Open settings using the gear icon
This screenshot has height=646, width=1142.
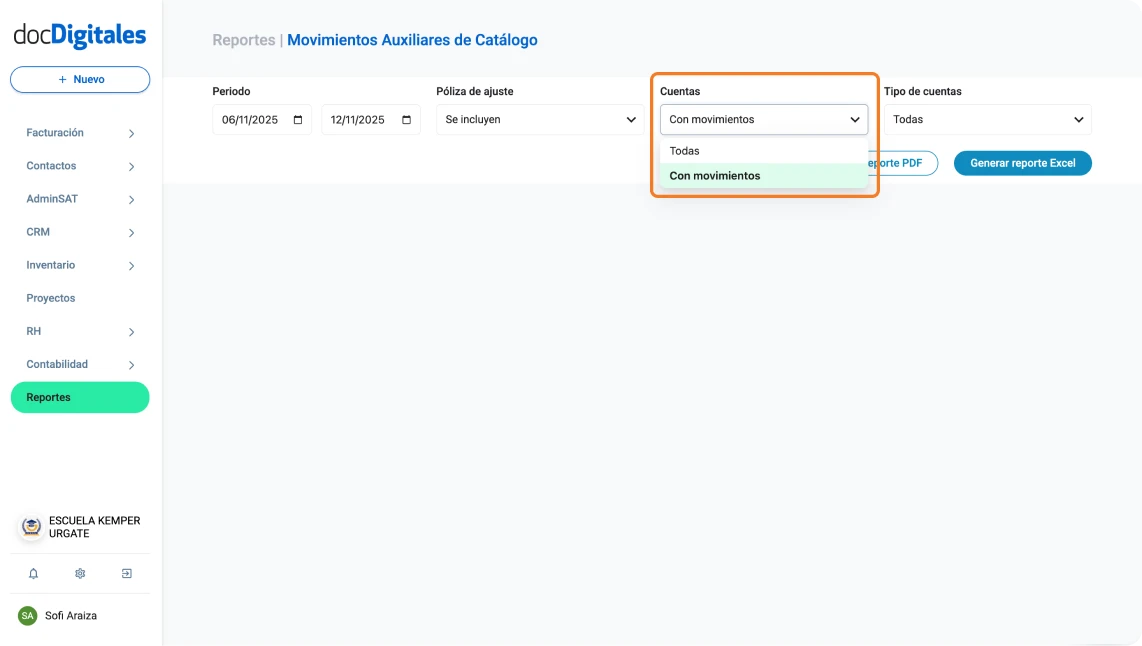(x=80, y=573)
